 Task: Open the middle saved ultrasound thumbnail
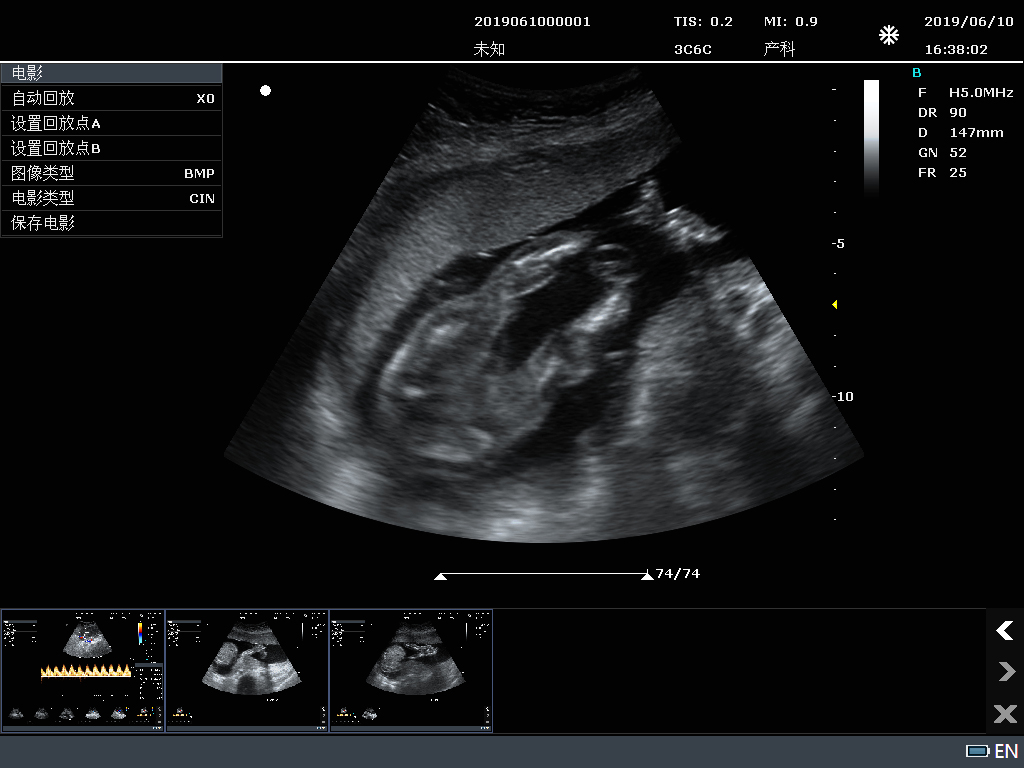(x=247, y=670)
